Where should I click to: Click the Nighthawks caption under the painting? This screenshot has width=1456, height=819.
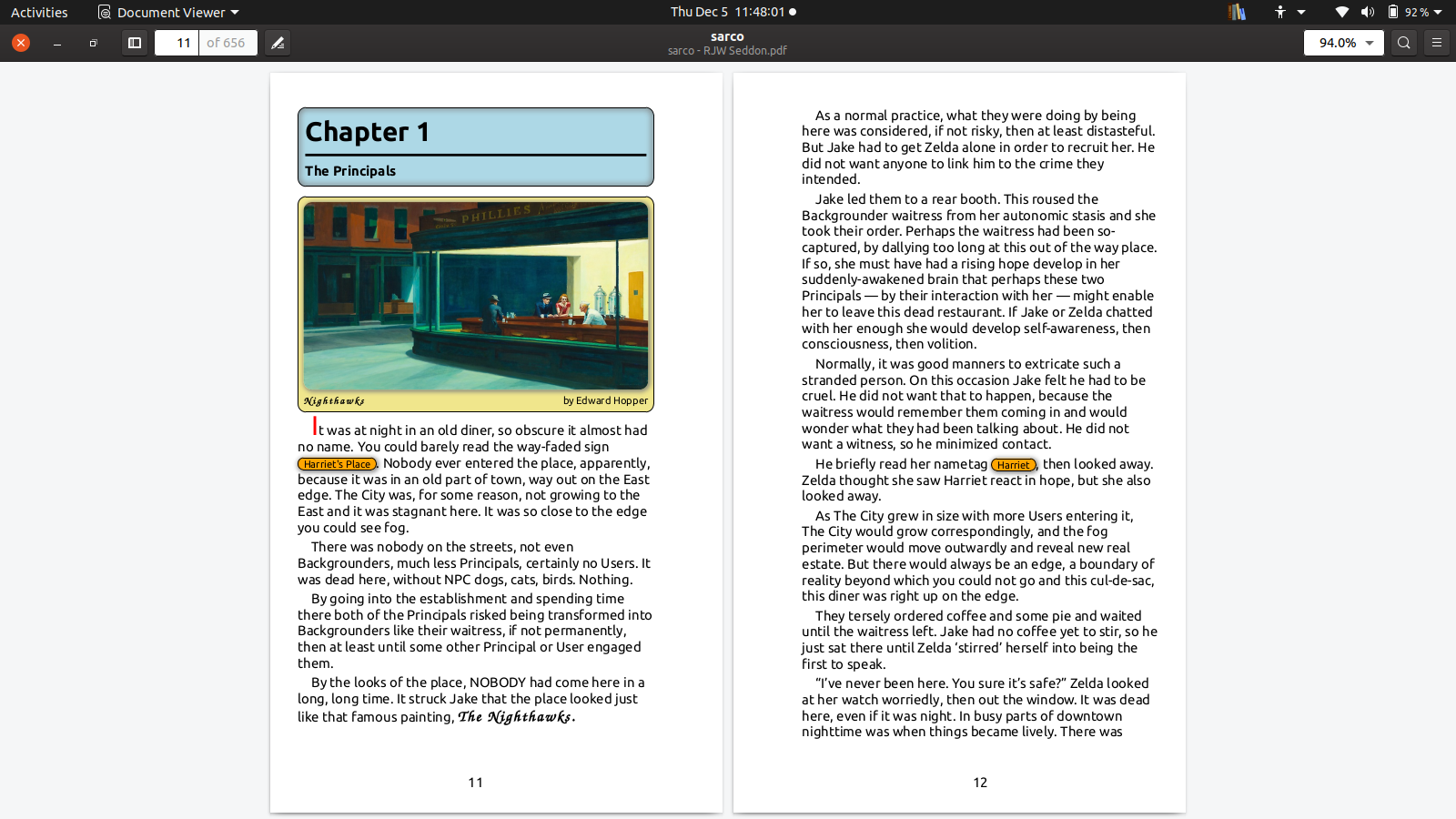click(x=334, y=401)
